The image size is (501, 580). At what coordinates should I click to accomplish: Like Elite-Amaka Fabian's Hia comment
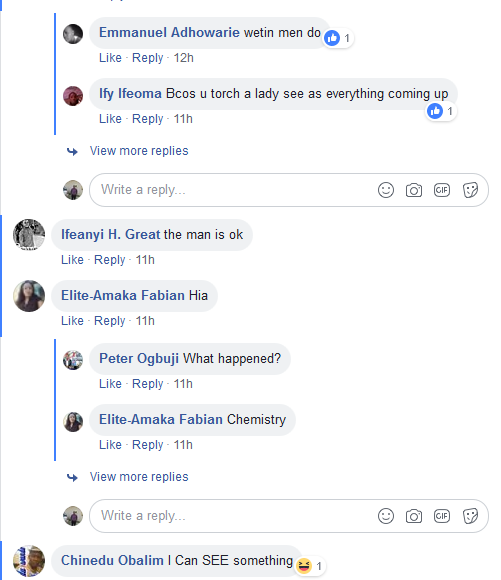pyautogui.click(x=72, y=321)
